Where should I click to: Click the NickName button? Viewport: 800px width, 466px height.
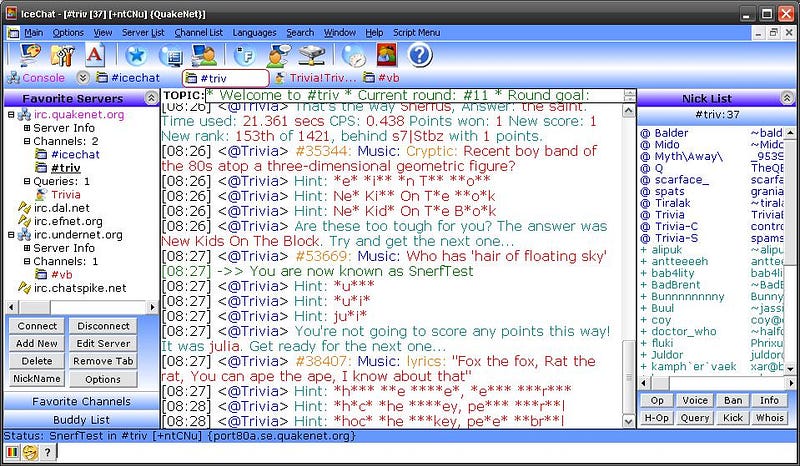(37, 379)
